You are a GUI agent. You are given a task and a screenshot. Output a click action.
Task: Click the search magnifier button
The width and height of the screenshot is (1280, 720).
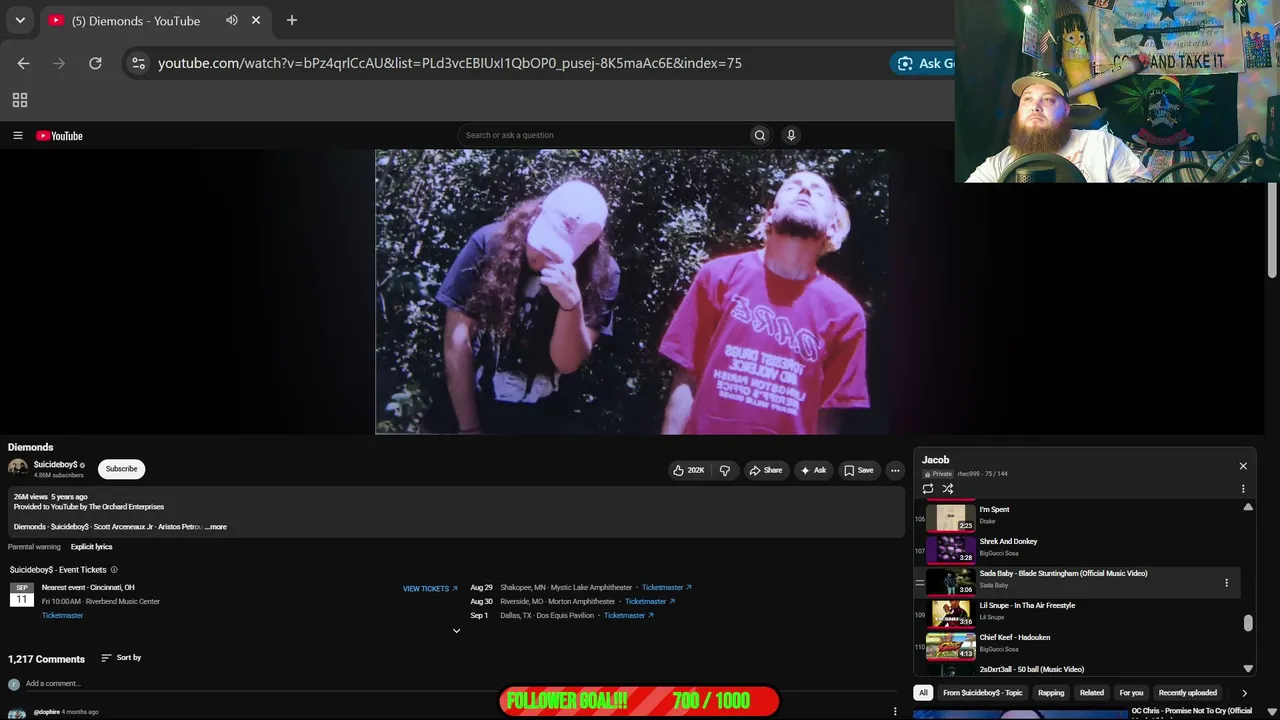[x=760, y=135]
